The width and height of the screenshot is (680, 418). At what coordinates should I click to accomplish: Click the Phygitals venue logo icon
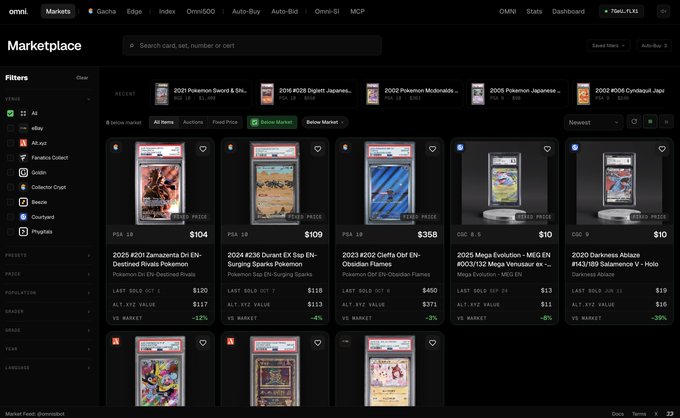pyautogui.click(x=23, y=231)
